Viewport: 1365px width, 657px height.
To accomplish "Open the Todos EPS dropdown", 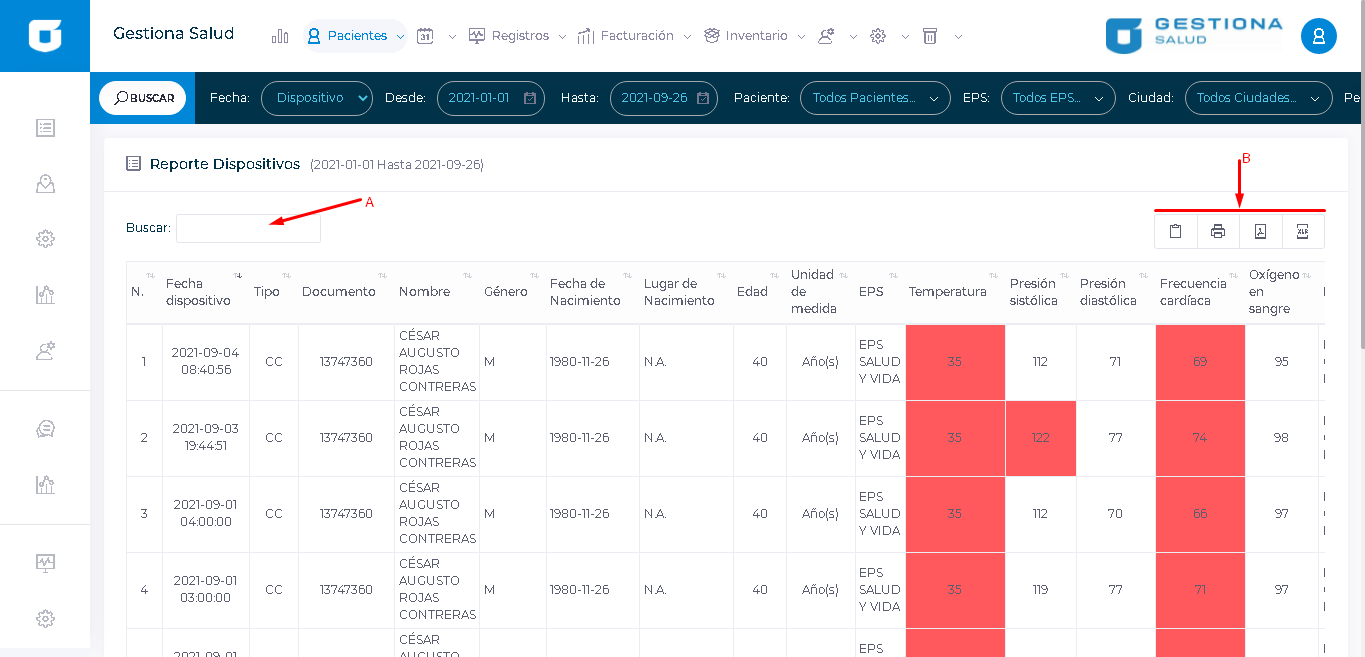I will tap(1057, 98).
